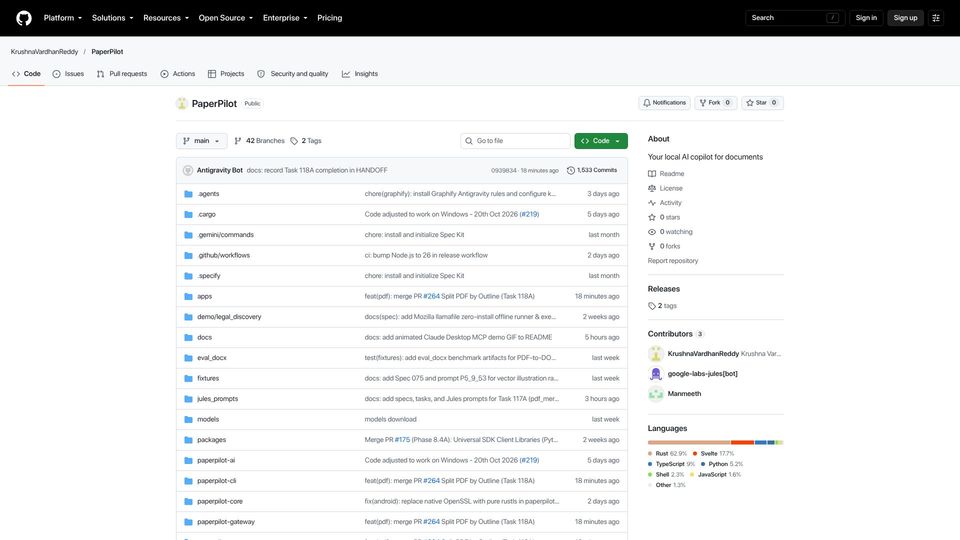Focus the Search input field
The height and width of the screenshot is (540, 960).
click(795, 18)
